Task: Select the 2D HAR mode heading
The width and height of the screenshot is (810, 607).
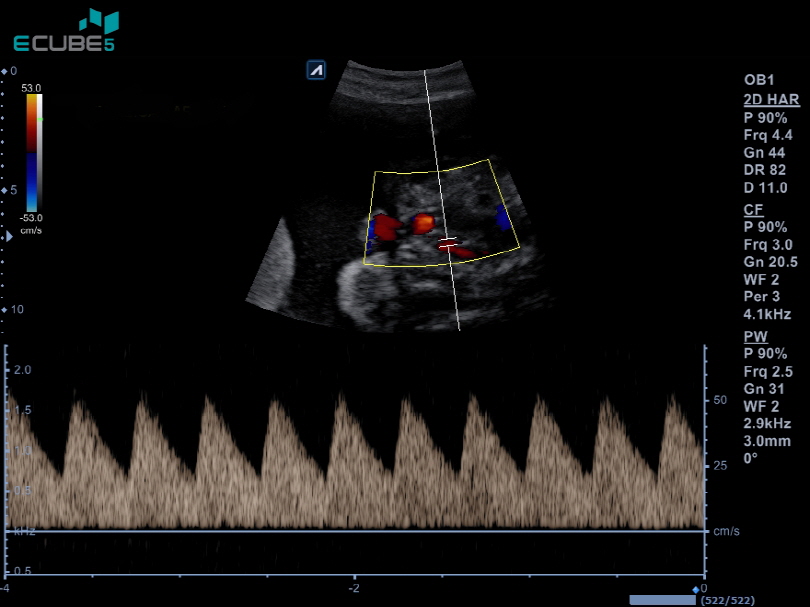Action: pos(768,99)
